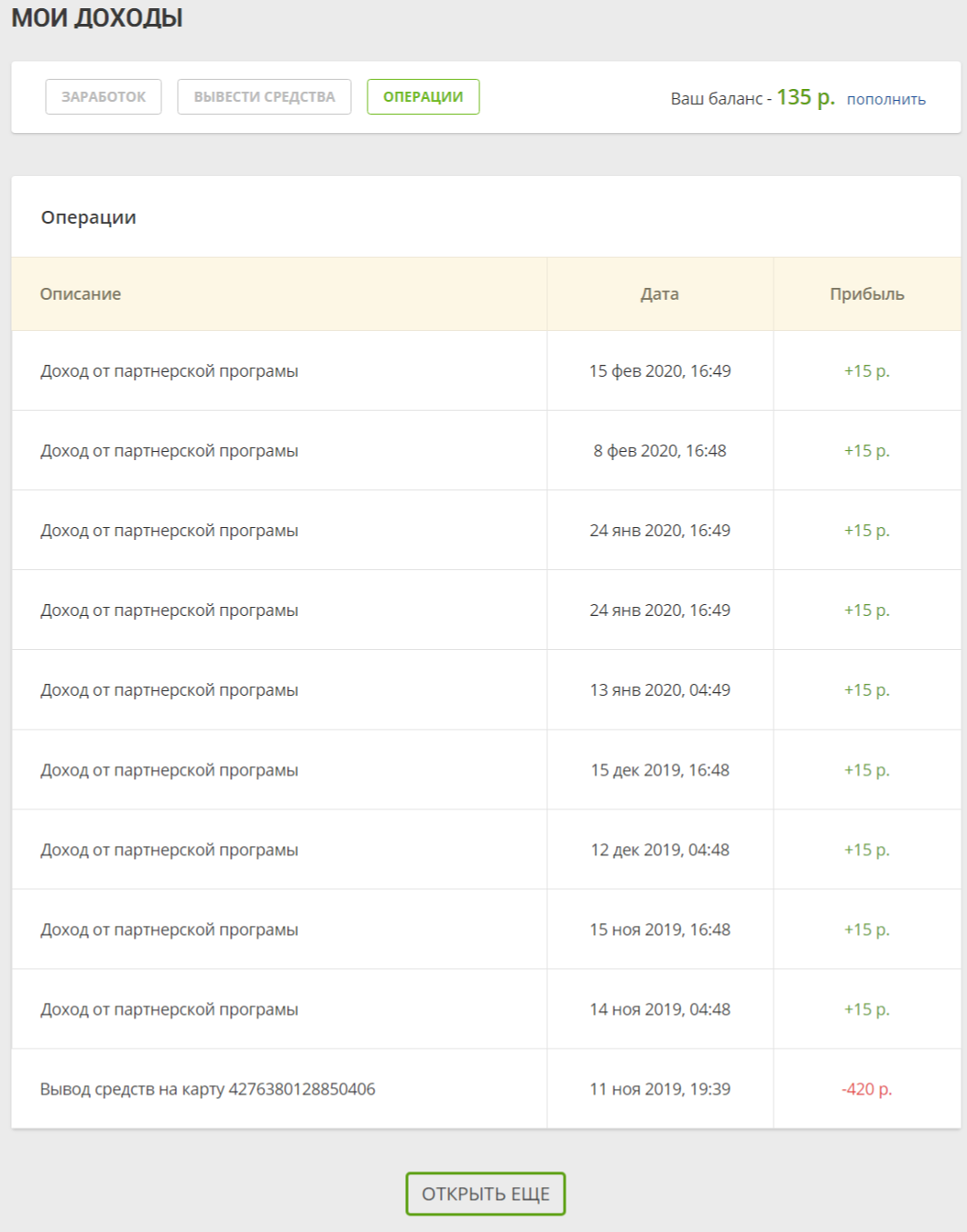Click the 14 ноя 2019, 04:48 date

pyautogui.click(x=659, y=1009)
